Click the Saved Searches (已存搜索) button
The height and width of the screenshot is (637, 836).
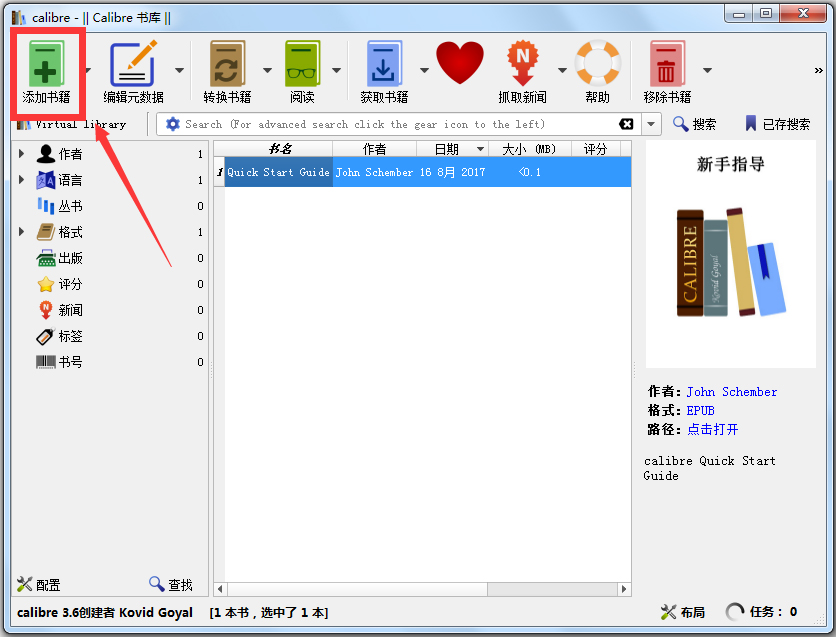click(777, 124)
